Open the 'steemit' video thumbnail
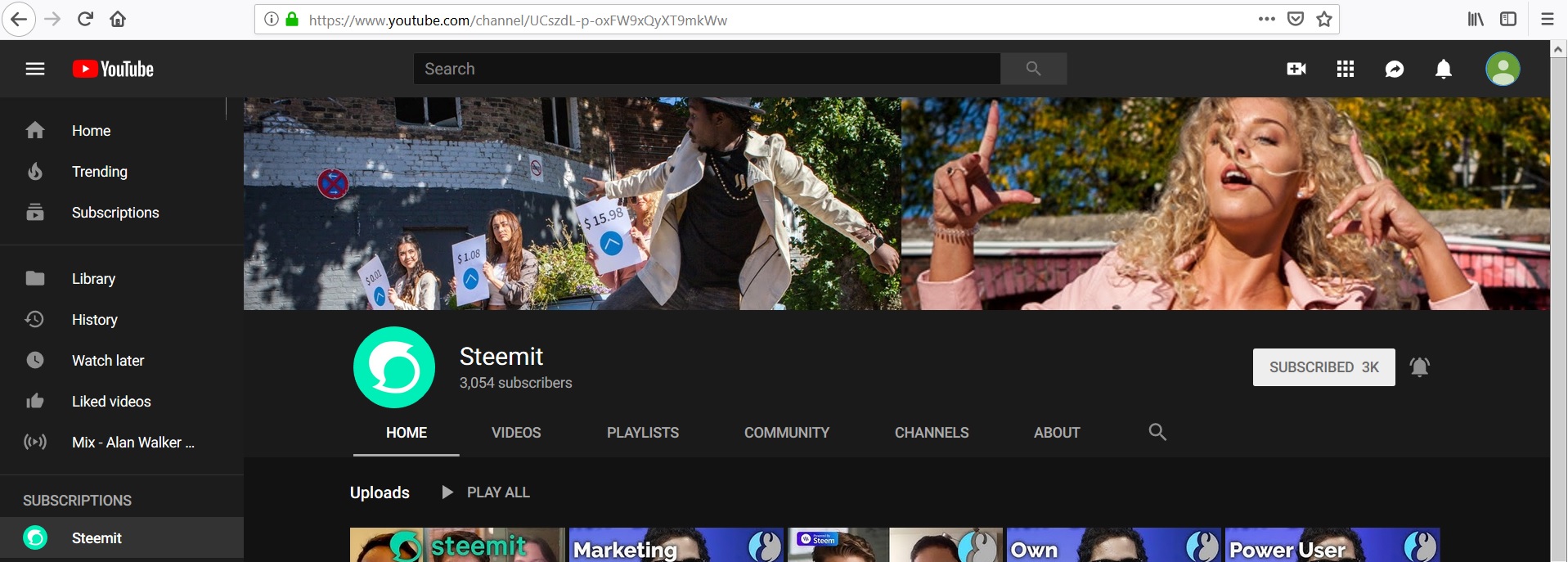The height and width of the screenshot is (562, 1568). (457, 545)
